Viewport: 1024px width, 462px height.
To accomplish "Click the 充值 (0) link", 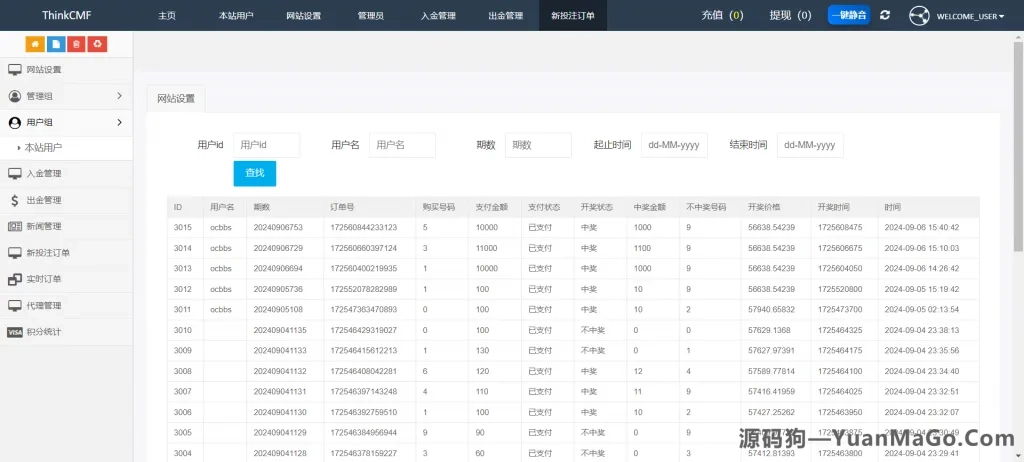I will point(722,15).
